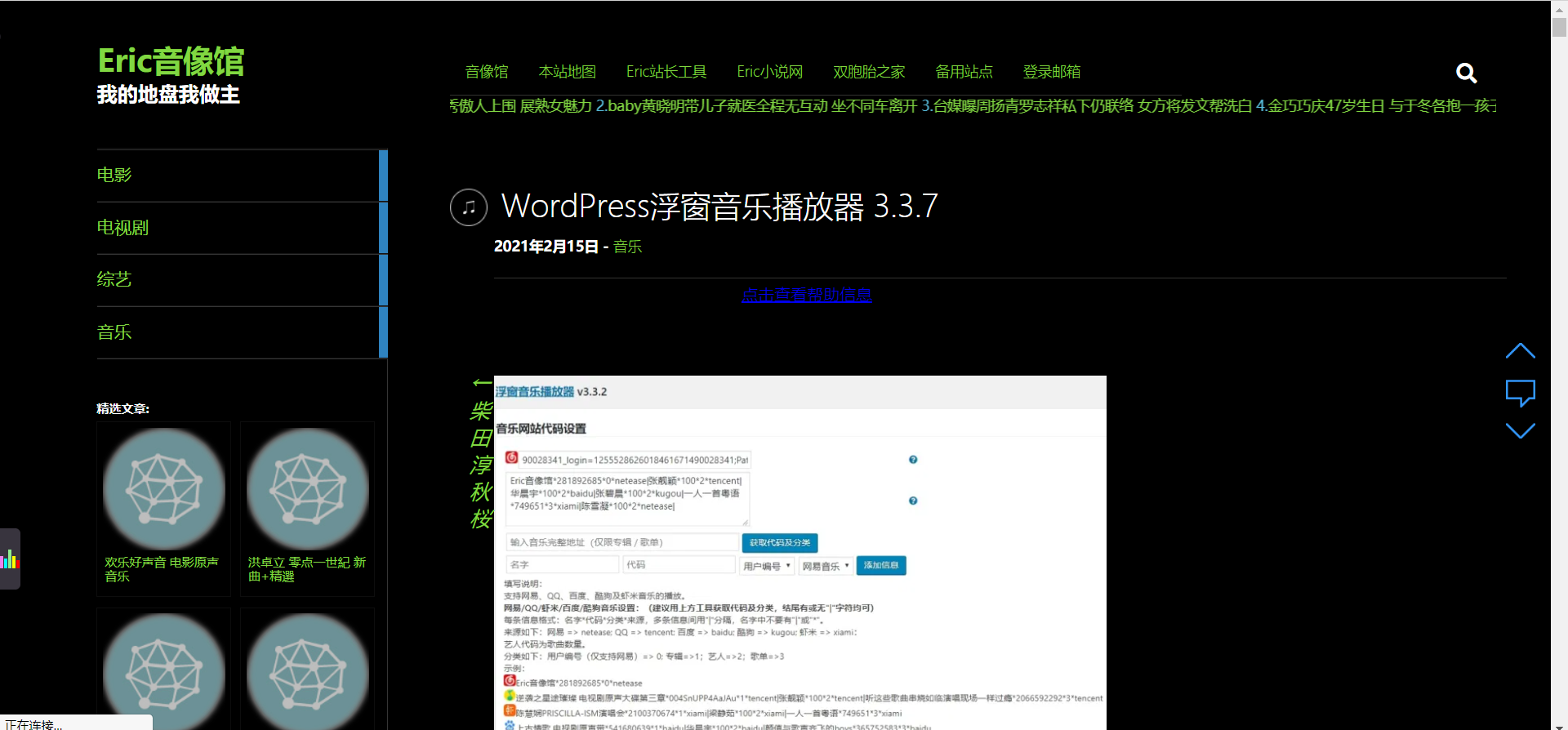Click 我的地盘我做主 tagline

(x=168, y=95)
